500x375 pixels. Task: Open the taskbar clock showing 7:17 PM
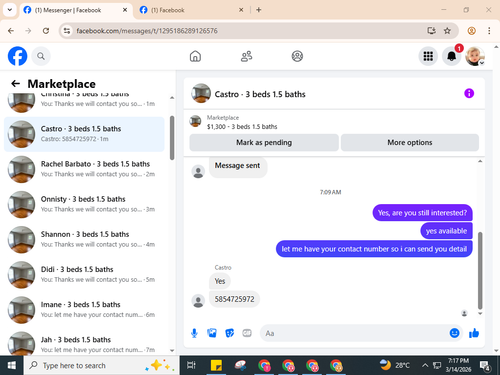pos(459,365)
